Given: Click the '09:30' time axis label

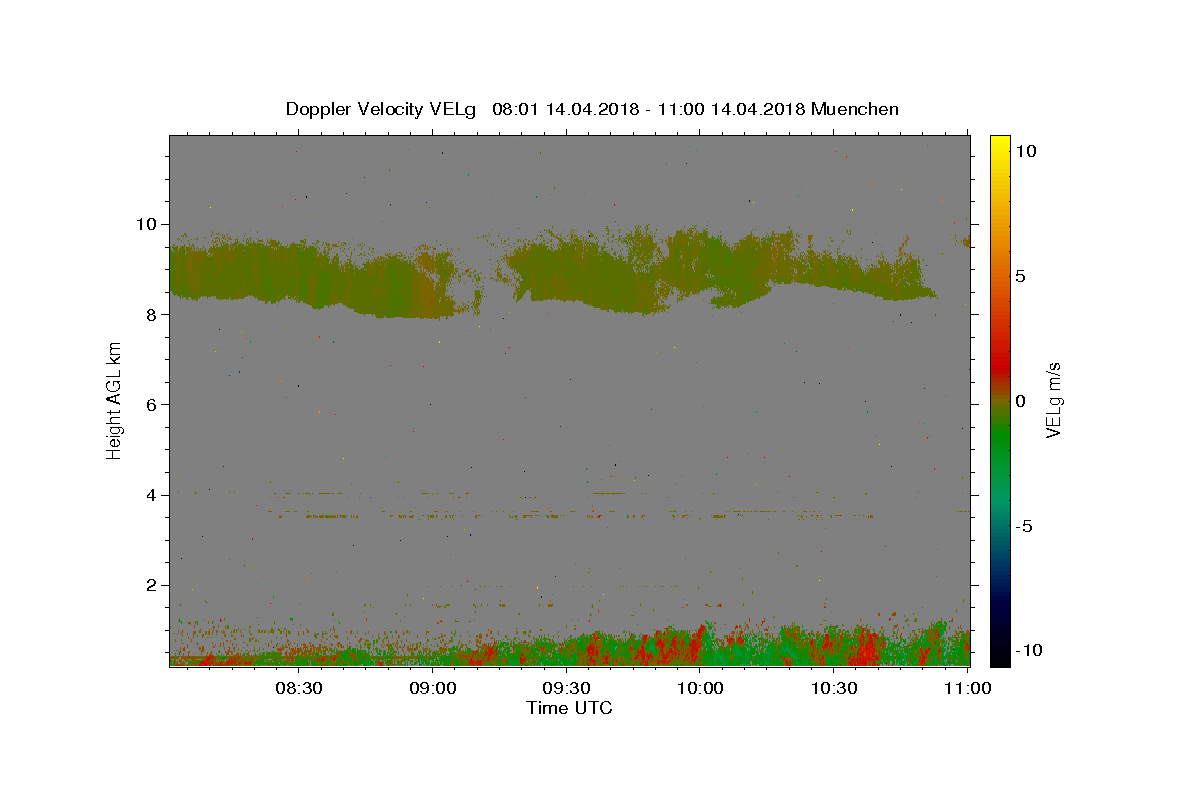Looking at the screenshot, I should pos(567,688).
